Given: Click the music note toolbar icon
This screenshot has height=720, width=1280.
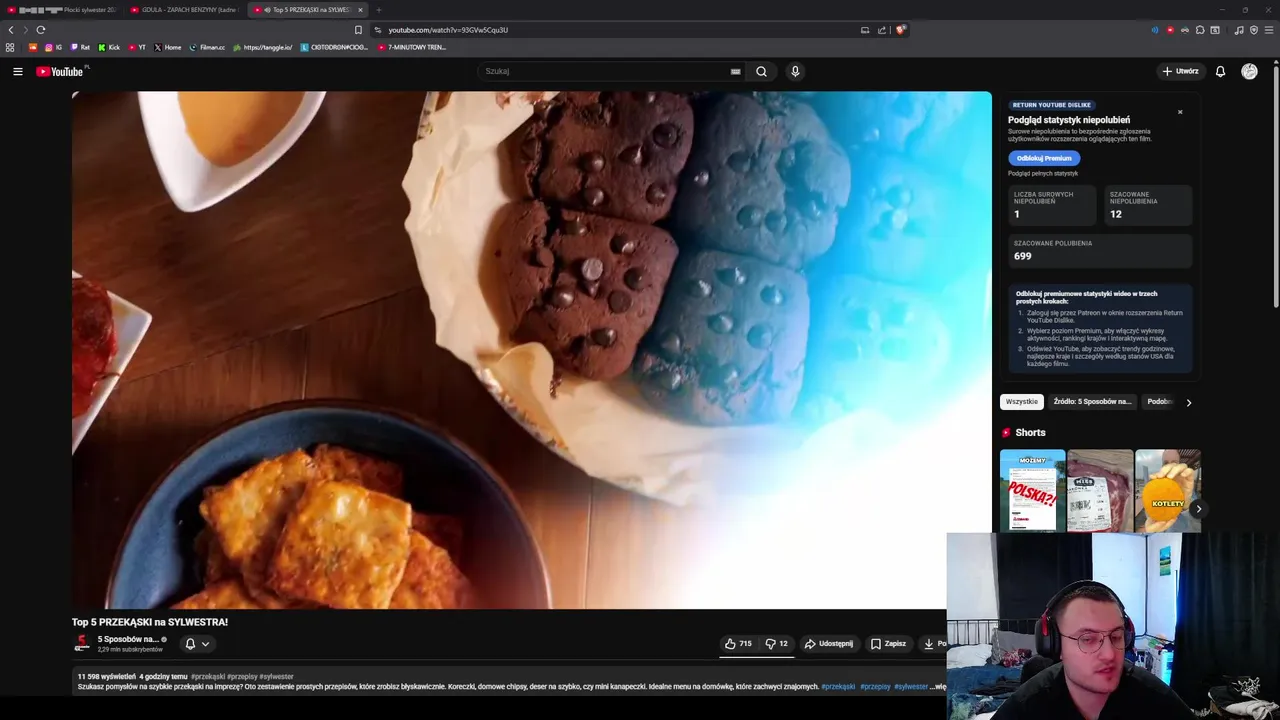Looking at the screenshot, I should tap(1239, 30).
